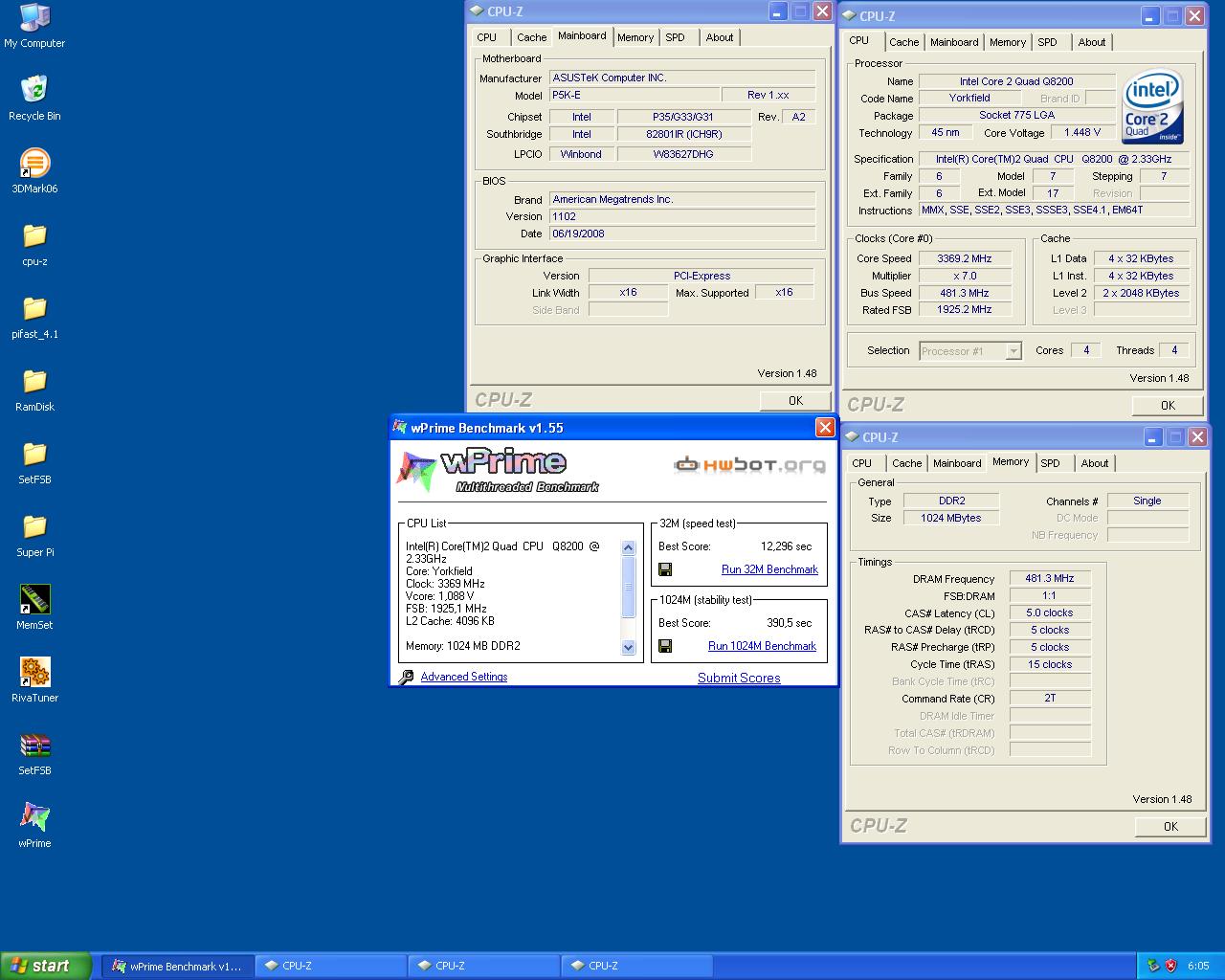
Task: Click OK in the CPU tab CPU-Z window
Action: tap(1168, 406)
